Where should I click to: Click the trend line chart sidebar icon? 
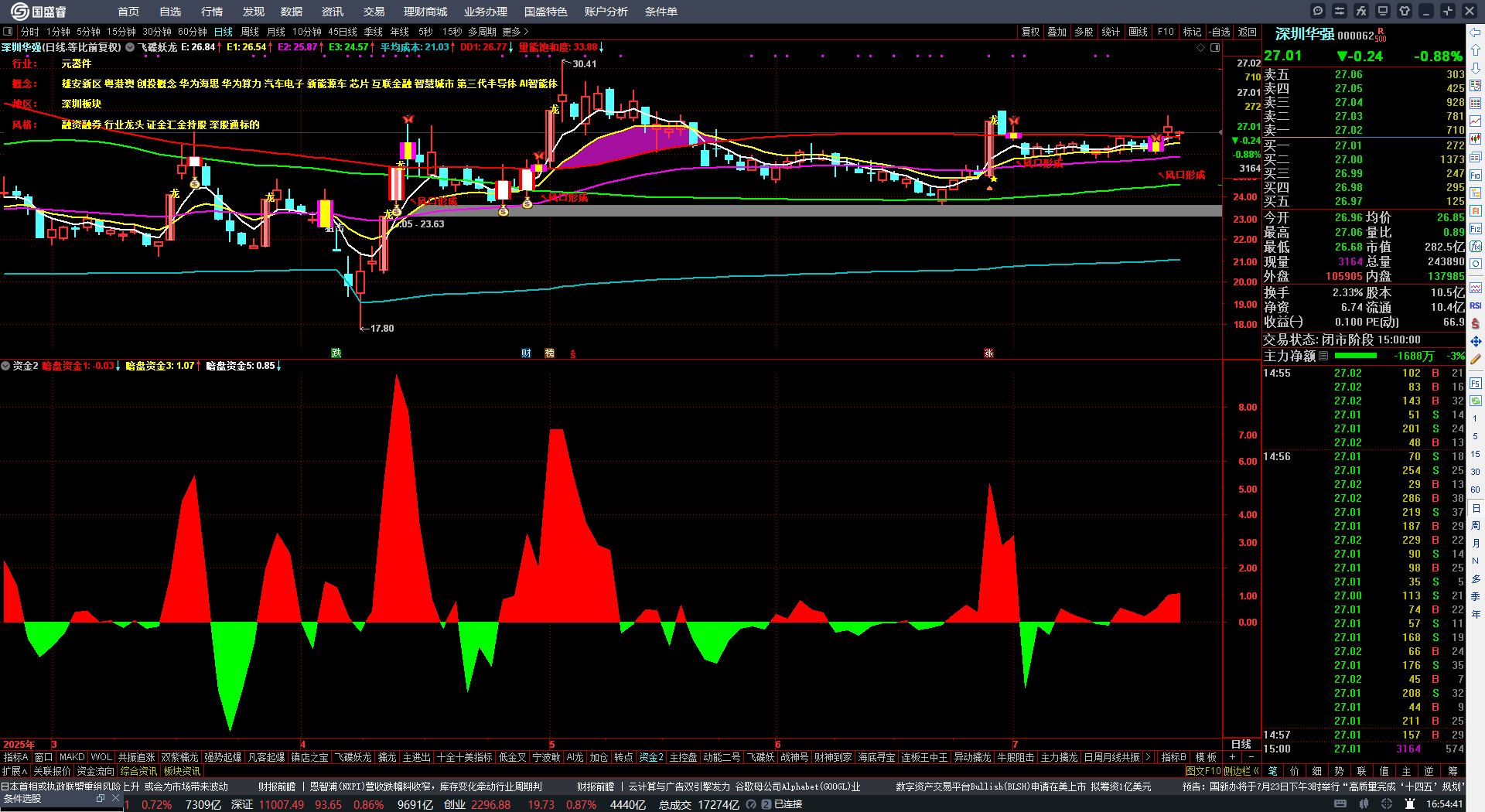(x=1476, y=121)
